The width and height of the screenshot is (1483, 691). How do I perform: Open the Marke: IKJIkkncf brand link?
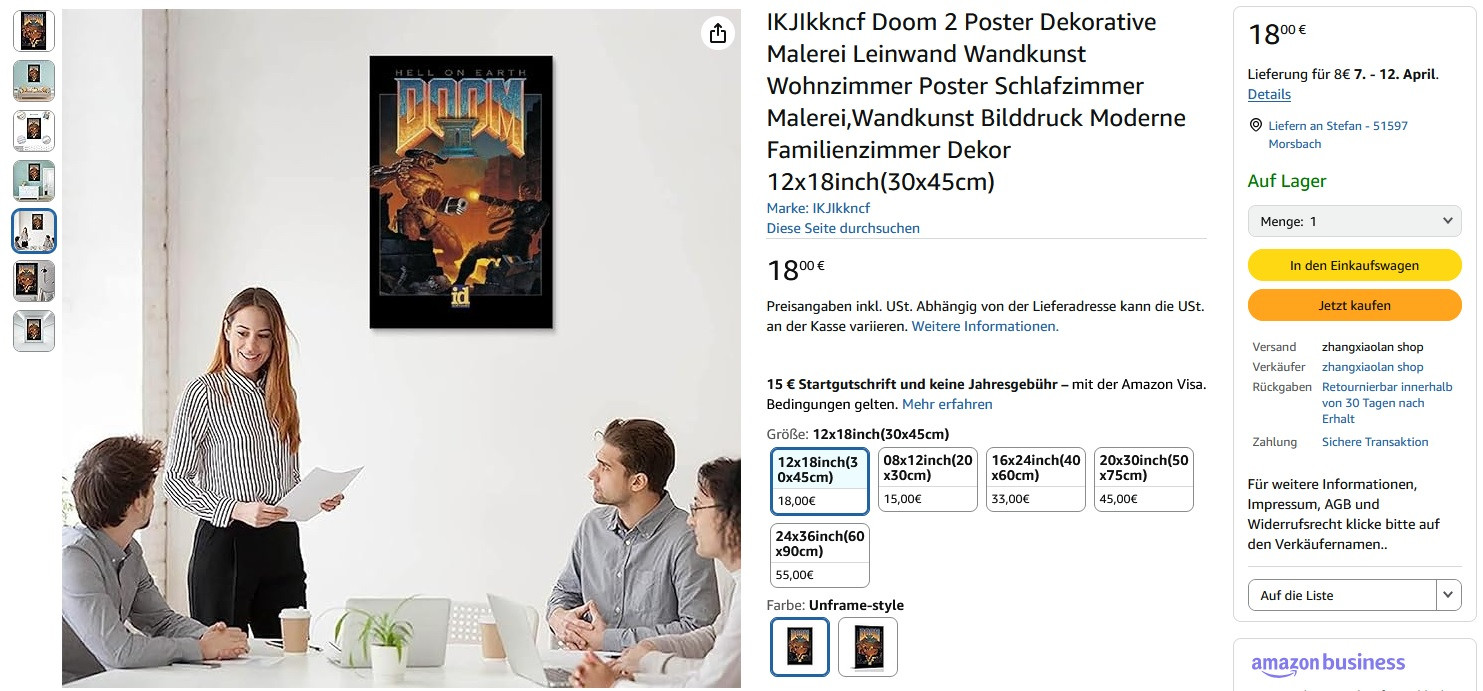point(818,208)
